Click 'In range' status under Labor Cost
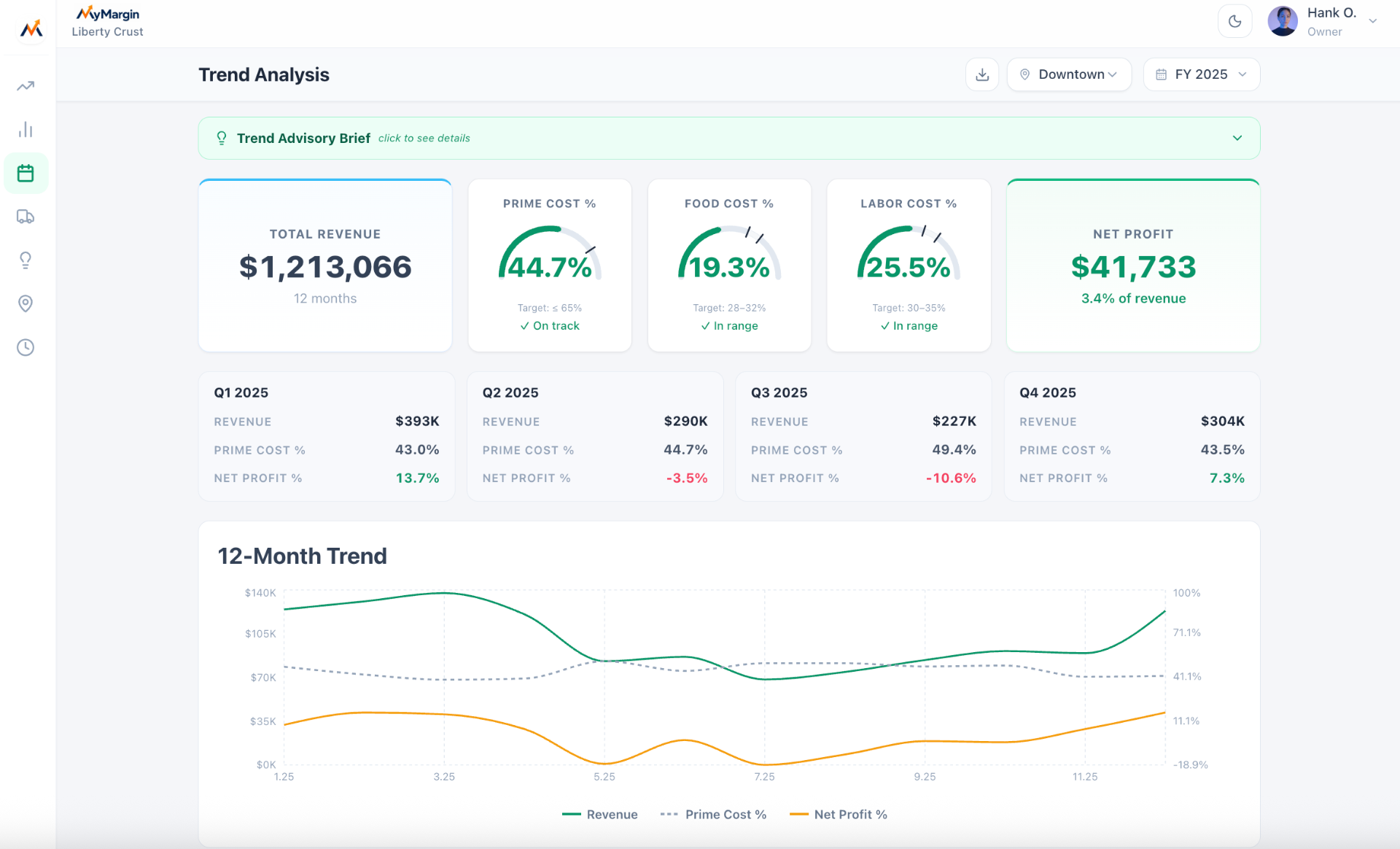The width and height of the screenshot is (1400, 849). (909, 326)
